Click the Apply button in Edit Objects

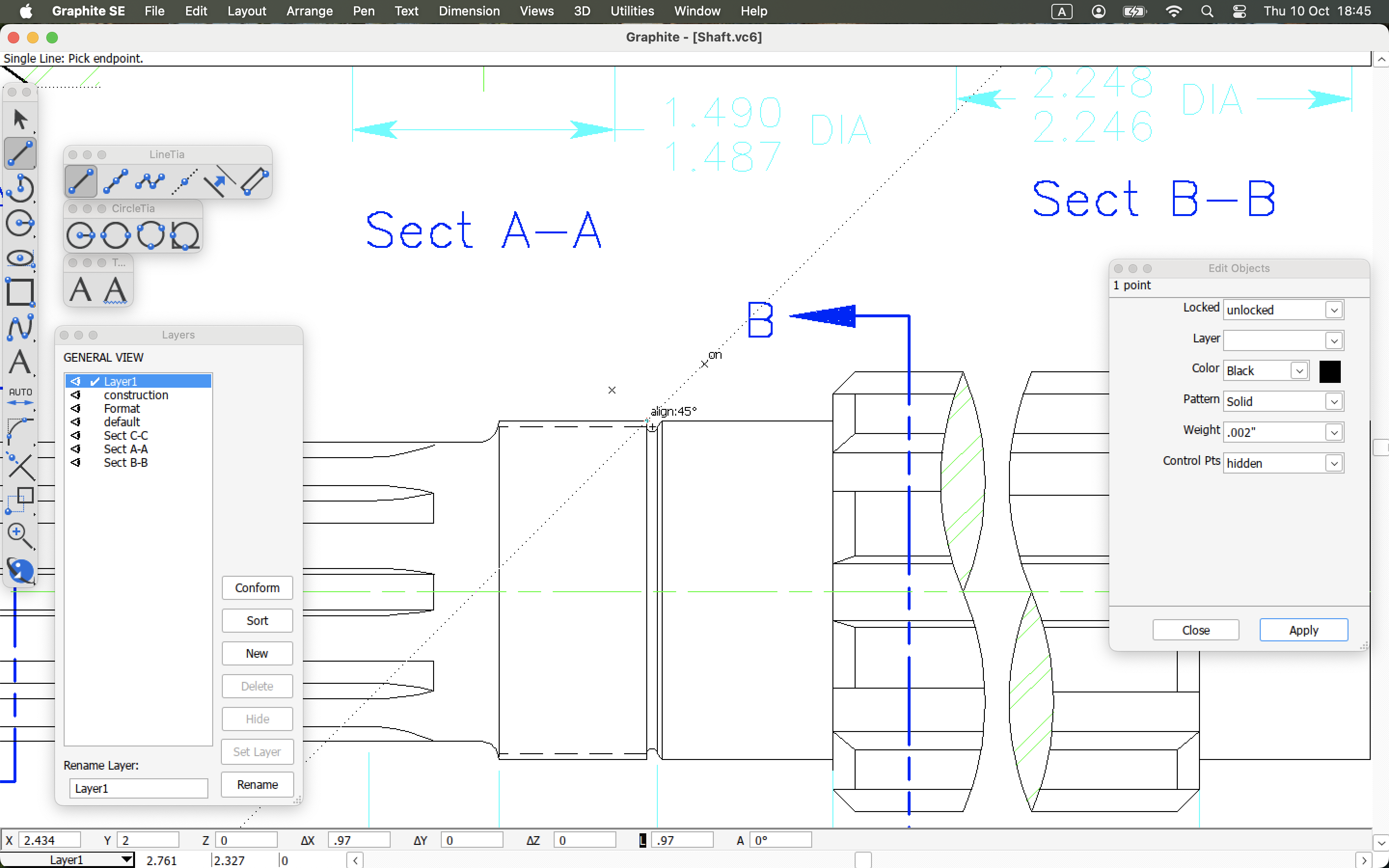[x=1303, y=630]
